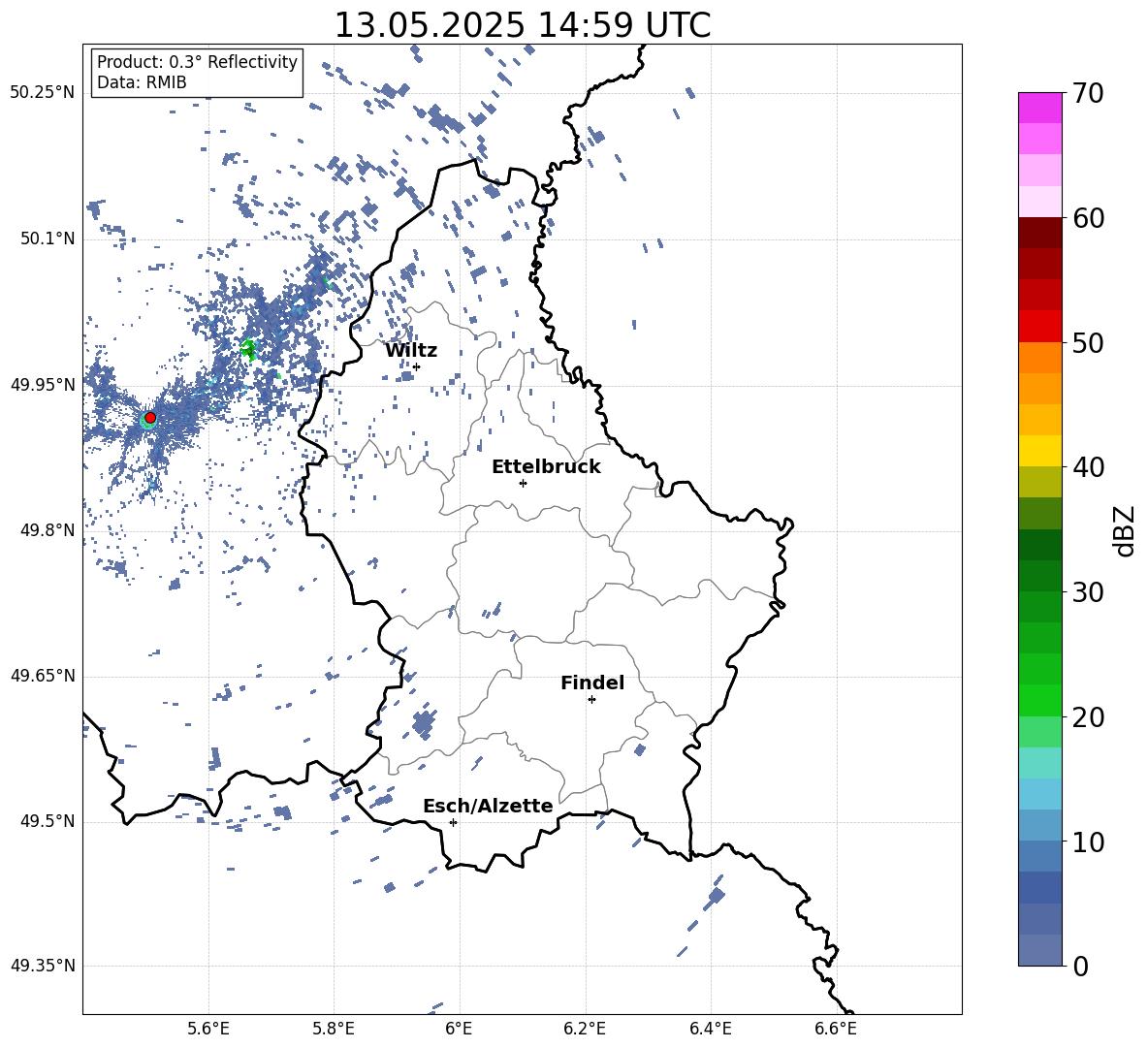The width and height of the screenshot is (1148, 1048).
Task: Click the red radar site marker dot
Action: [x=150, y=418]
